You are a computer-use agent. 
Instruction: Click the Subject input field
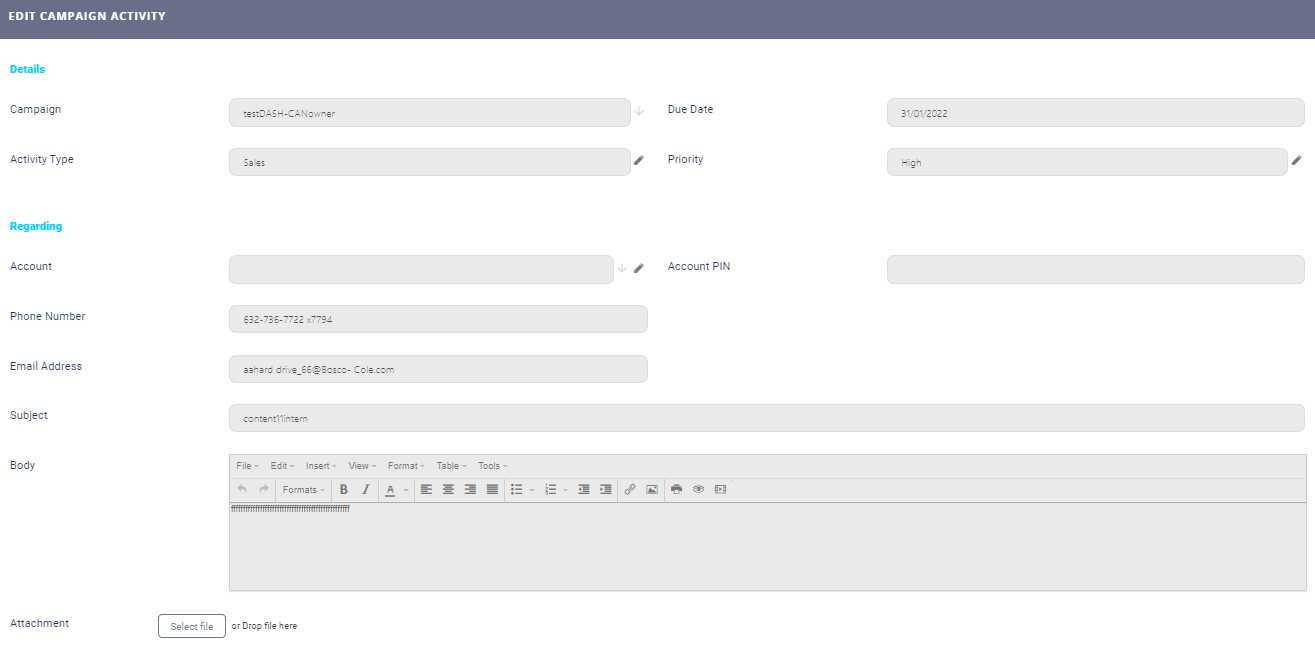(766, 418)
